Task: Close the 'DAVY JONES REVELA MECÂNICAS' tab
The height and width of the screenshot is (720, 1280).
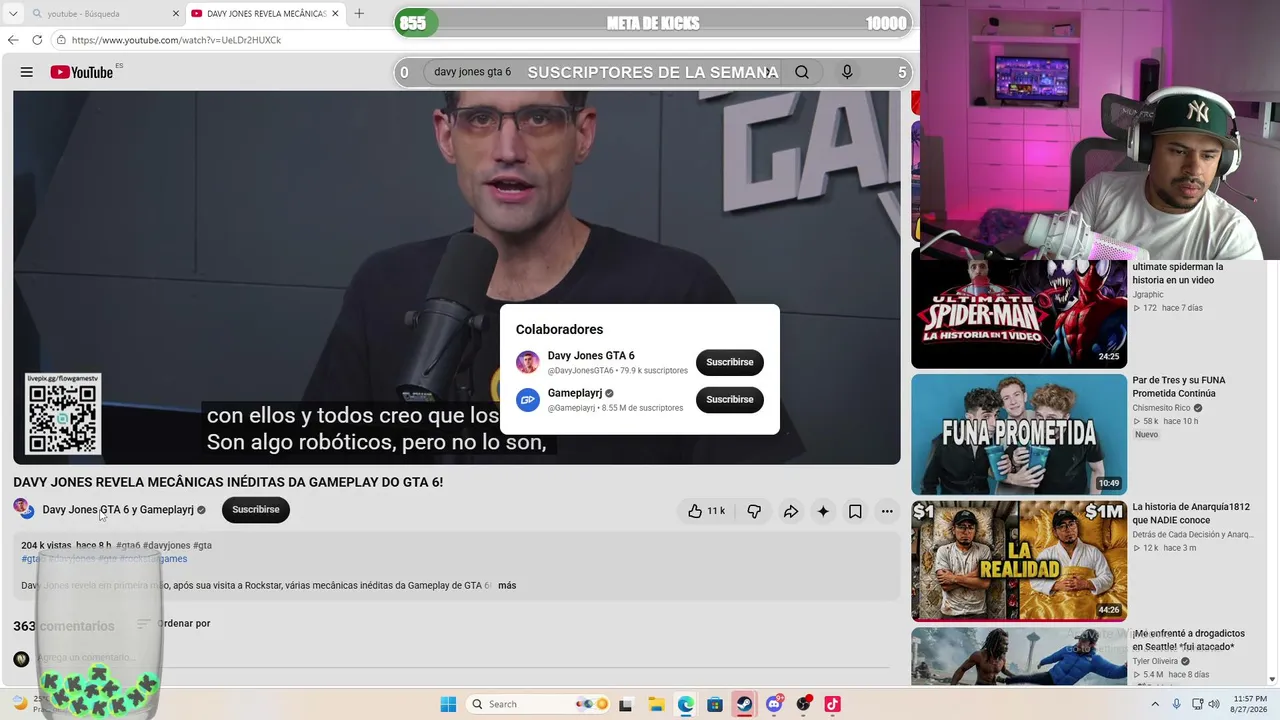Action: (335, 14)
